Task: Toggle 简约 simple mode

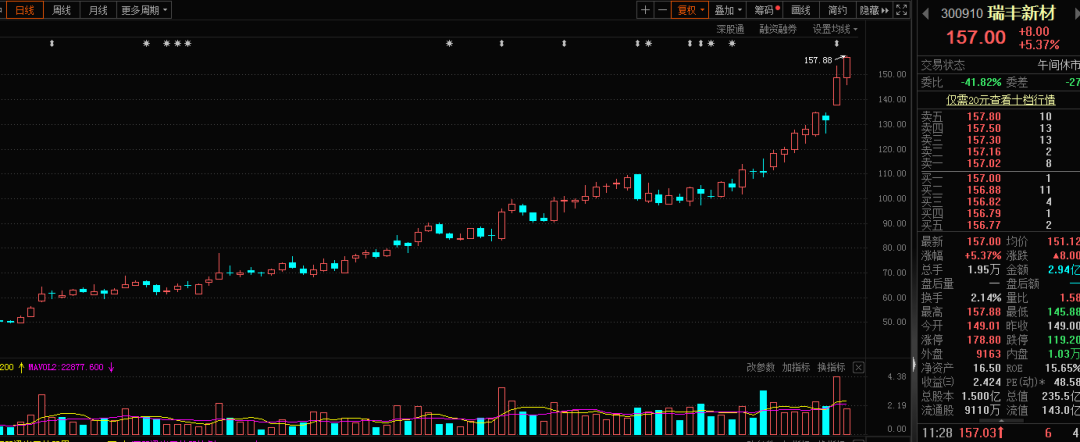Action: click(837, 10)
